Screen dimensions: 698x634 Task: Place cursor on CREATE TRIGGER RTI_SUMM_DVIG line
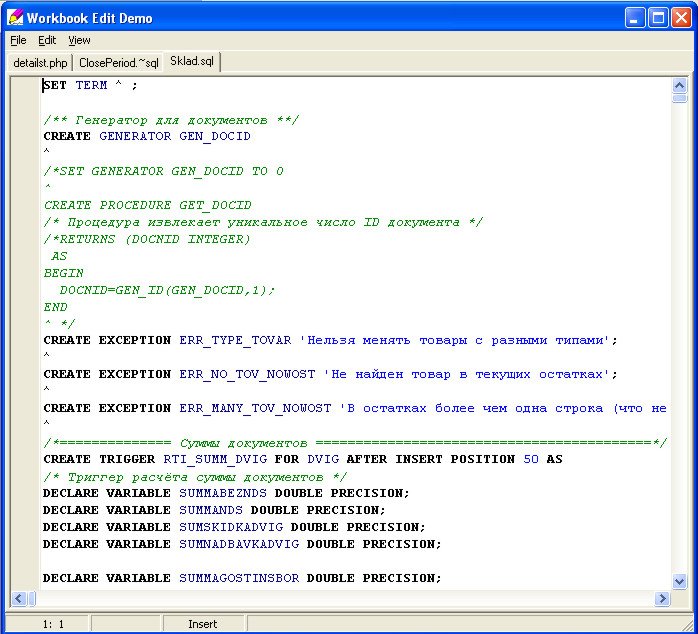(302, 459)
